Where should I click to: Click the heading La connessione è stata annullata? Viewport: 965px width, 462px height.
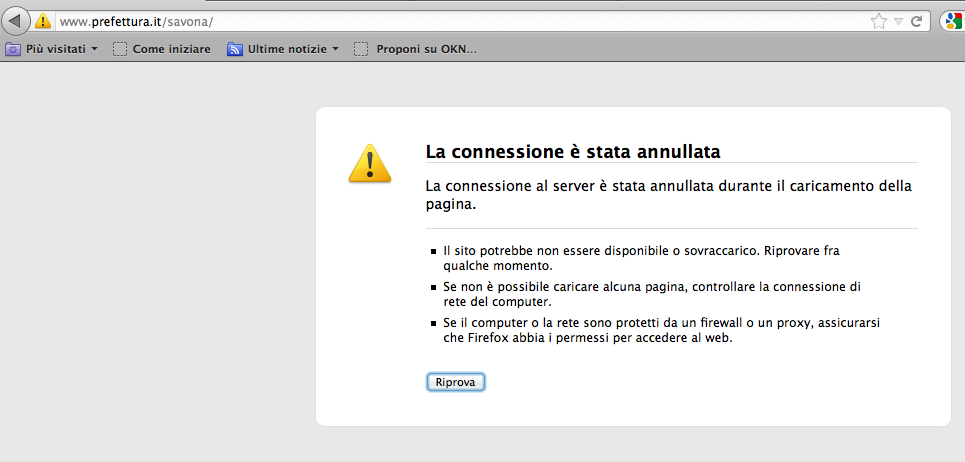click(x=573, y=151)
